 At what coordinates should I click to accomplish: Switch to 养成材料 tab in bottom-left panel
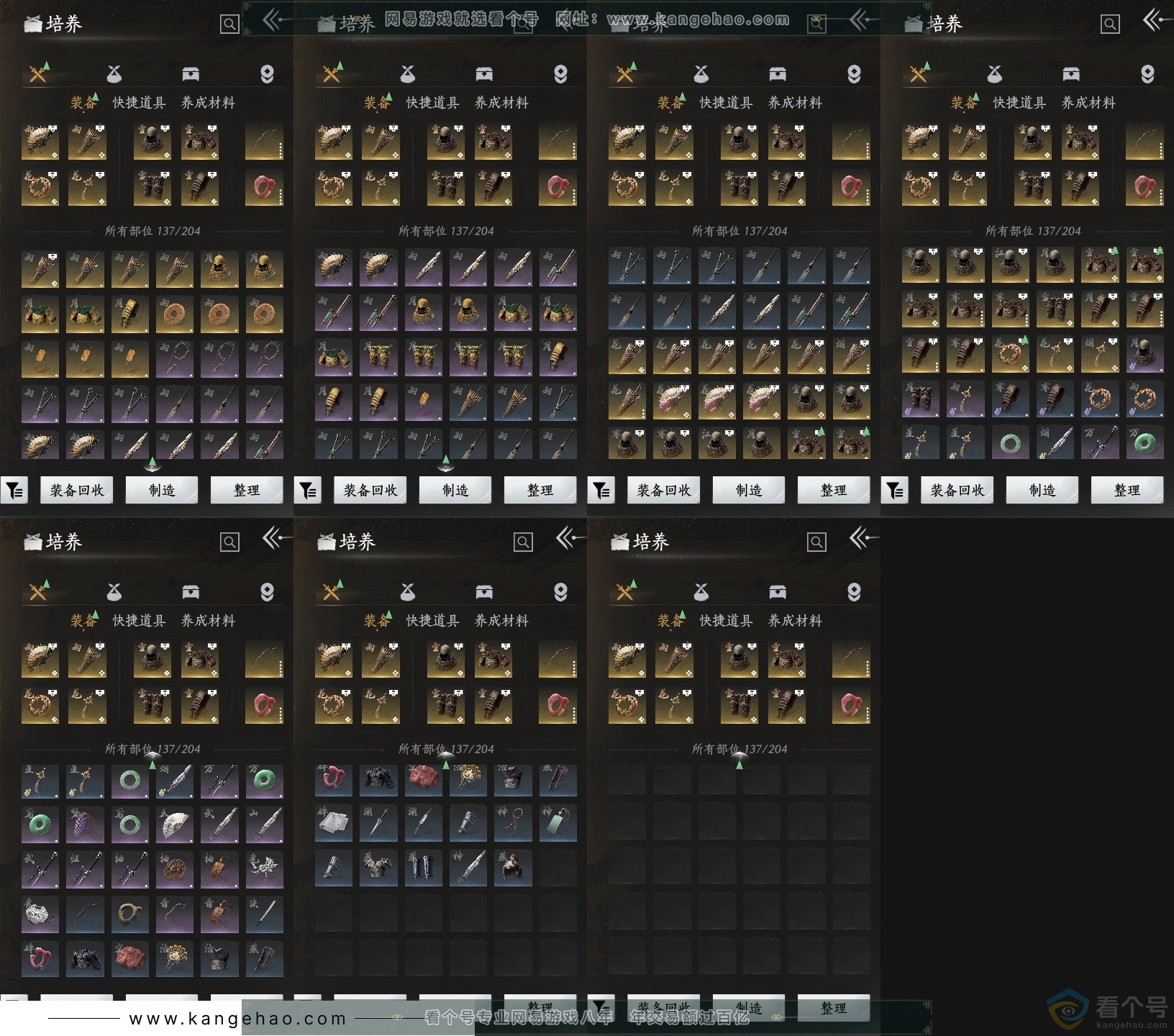point(208,621)
